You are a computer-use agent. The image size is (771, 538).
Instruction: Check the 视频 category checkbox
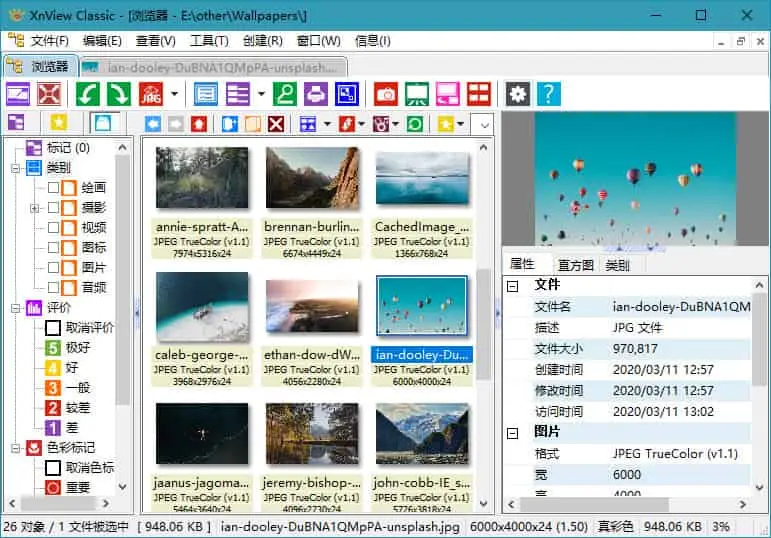coord(53,227)
